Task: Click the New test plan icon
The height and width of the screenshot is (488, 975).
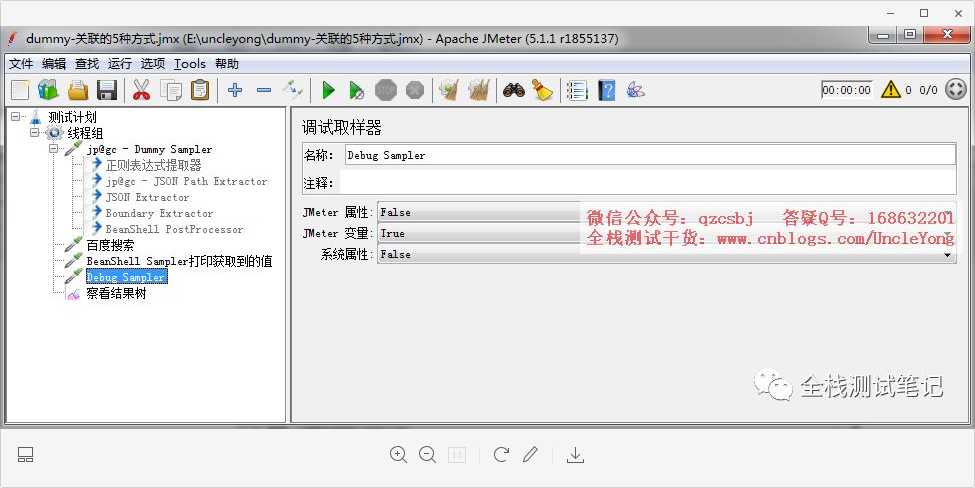Action: click(x=20, y=90)
